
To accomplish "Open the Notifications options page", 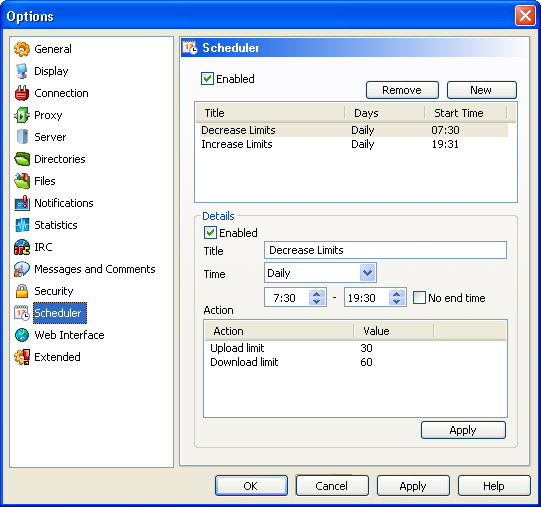I will tap(64, 203).
